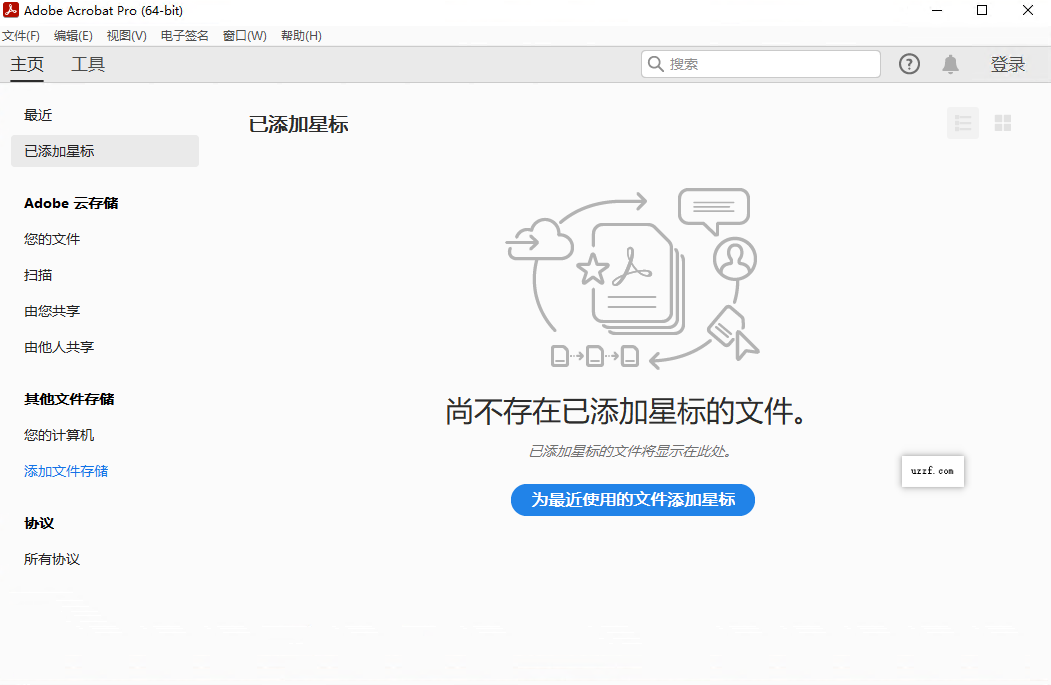Click the 添加文件存储 link

(66, 471)
